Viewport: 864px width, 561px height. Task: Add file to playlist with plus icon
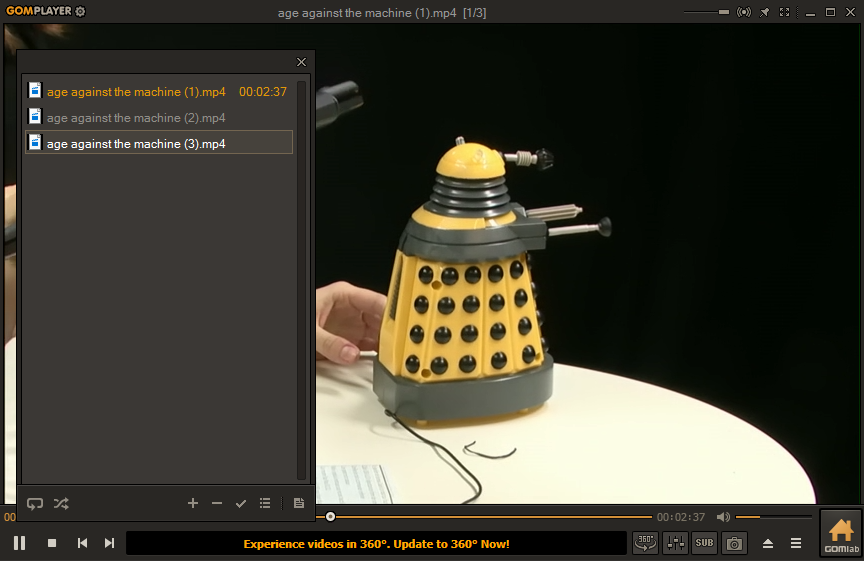tap(193, 503)
